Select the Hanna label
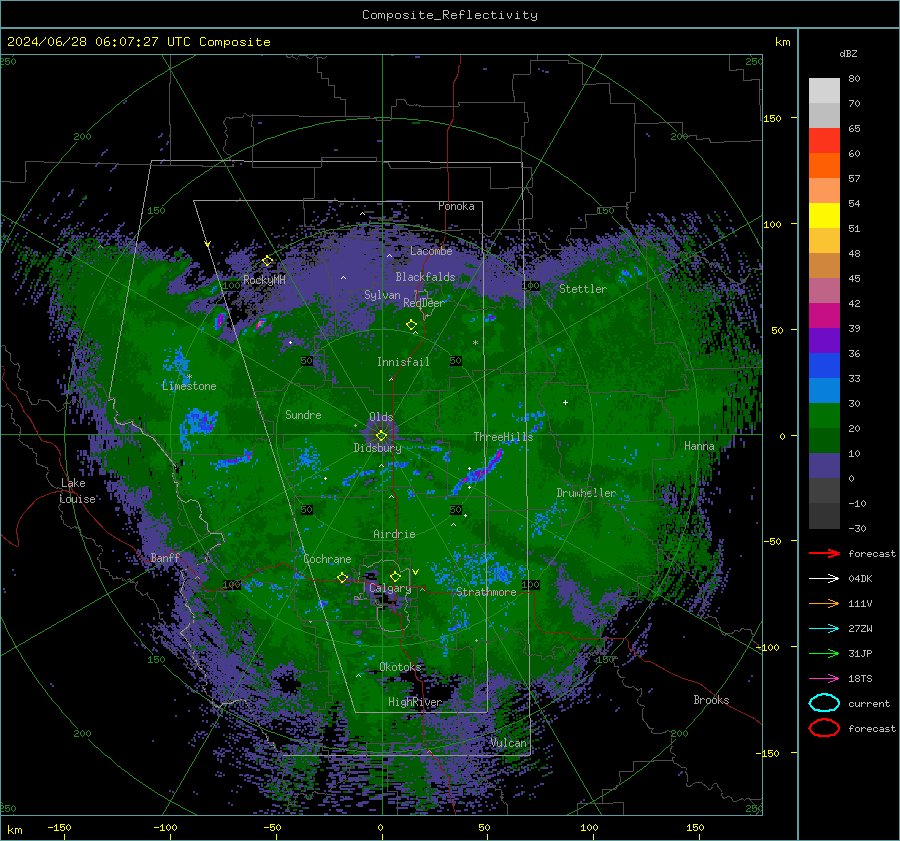The image size is (900, 841). tap(699, 445)
